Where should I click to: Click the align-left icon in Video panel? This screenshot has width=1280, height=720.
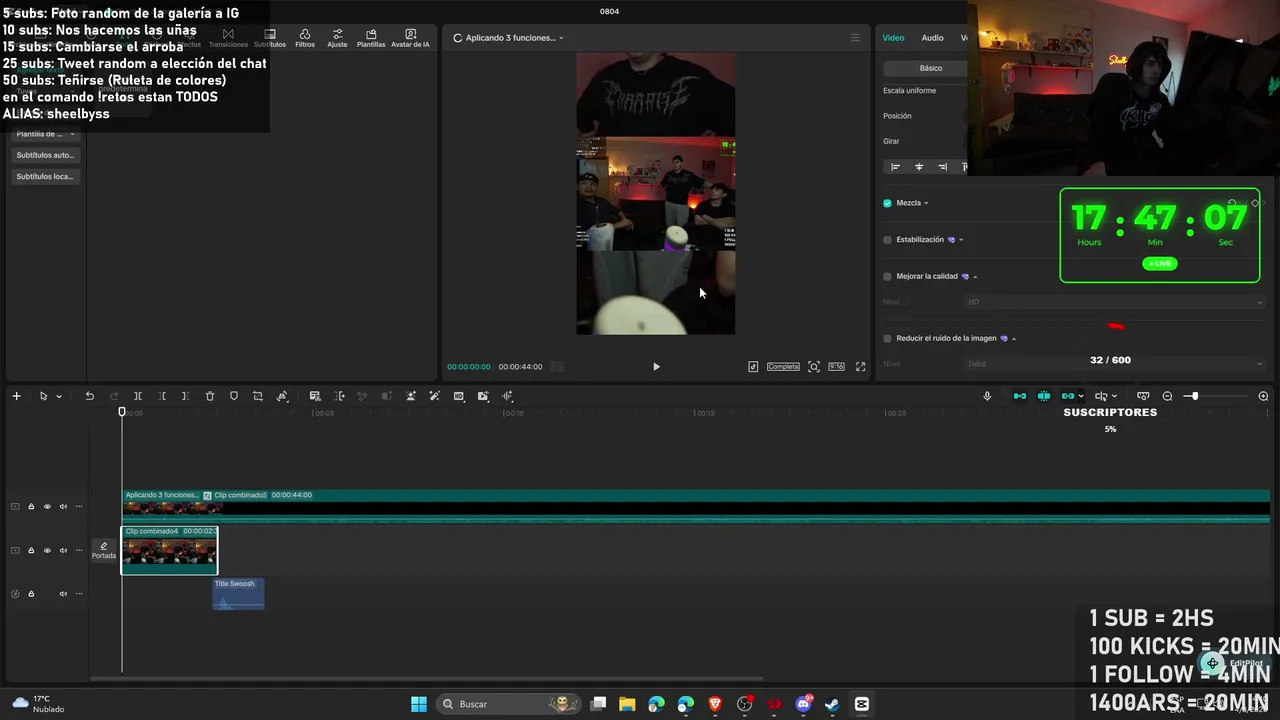pyautogui.click(x=895, y=167)
